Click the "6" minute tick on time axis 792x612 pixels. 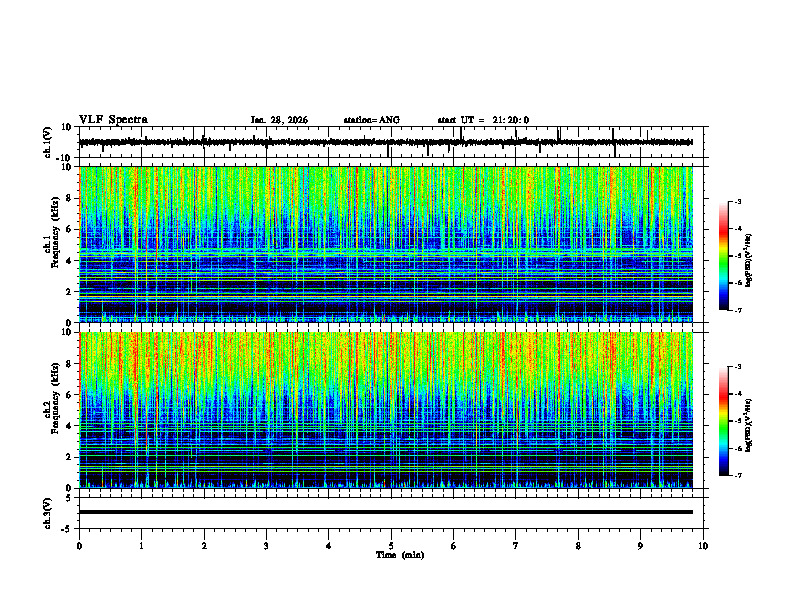454,546
